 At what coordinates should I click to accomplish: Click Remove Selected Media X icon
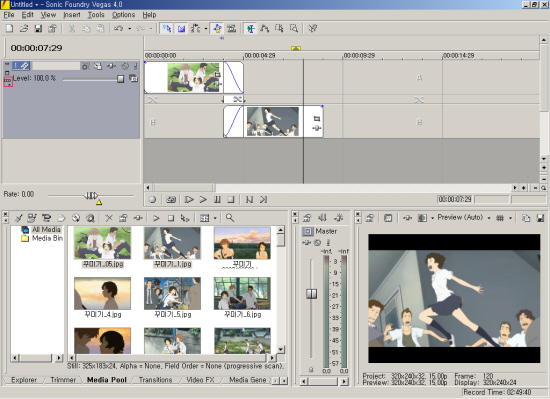(109, 218)
